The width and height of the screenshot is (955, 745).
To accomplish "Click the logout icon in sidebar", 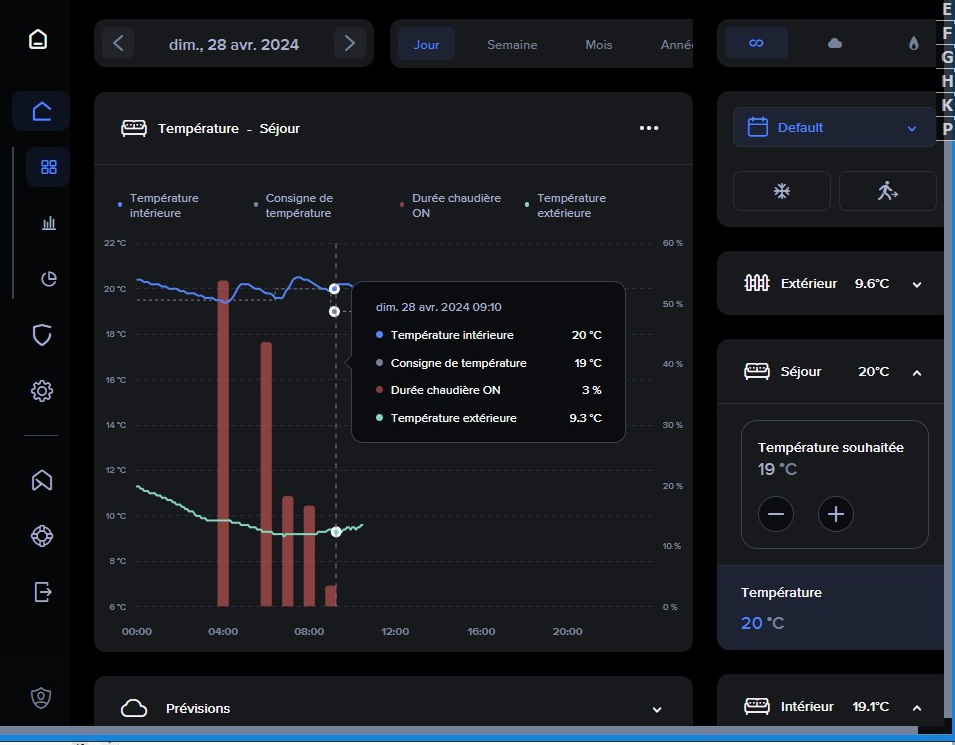I will 41,592.
